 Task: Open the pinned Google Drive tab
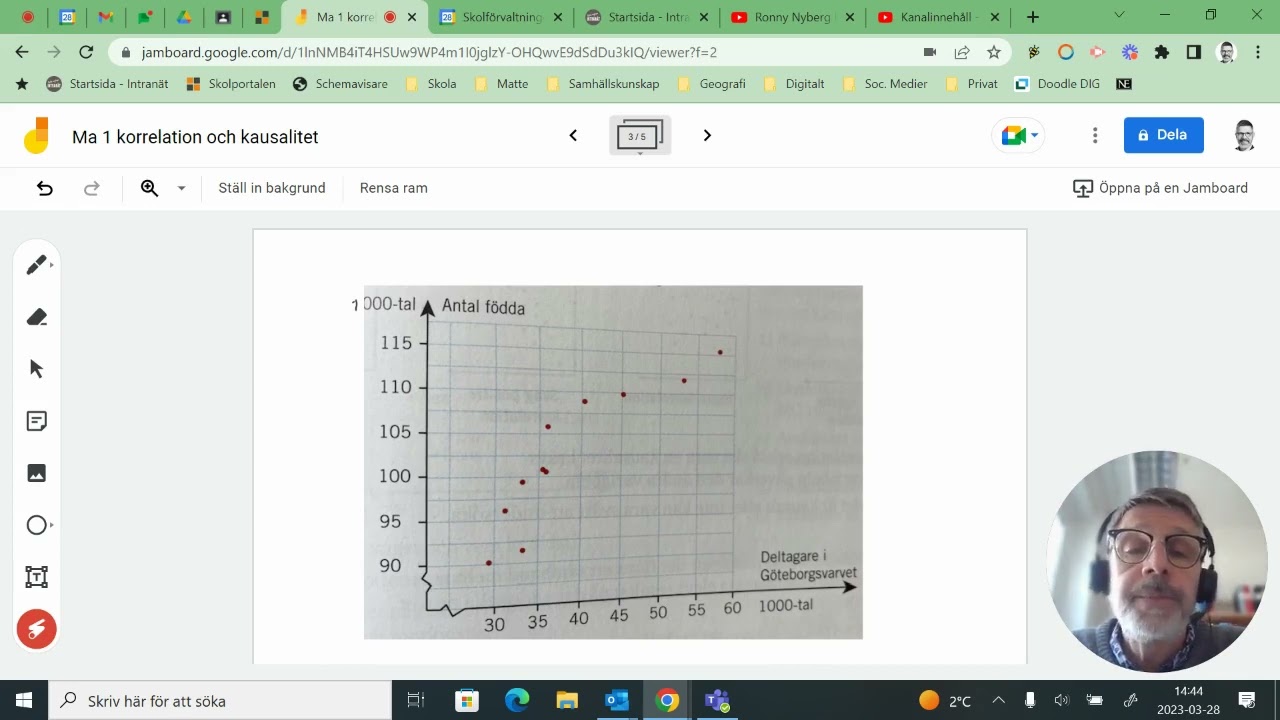184,17
